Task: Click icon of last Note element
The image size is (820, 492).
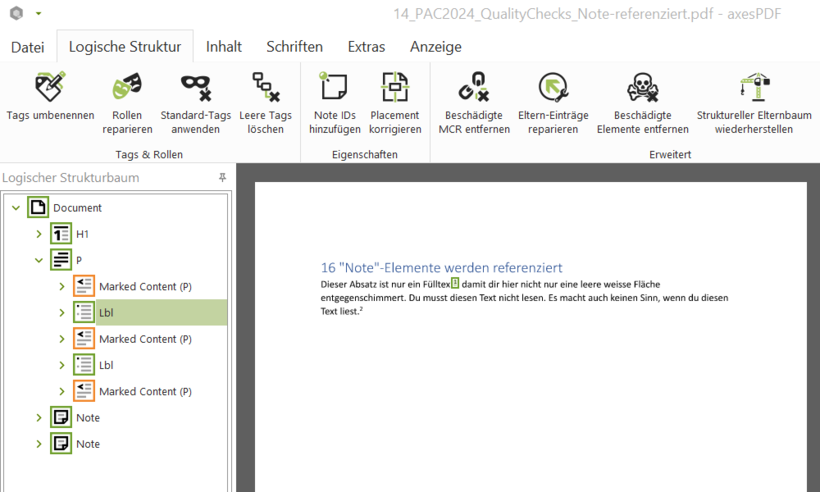Action: point(61,443)
